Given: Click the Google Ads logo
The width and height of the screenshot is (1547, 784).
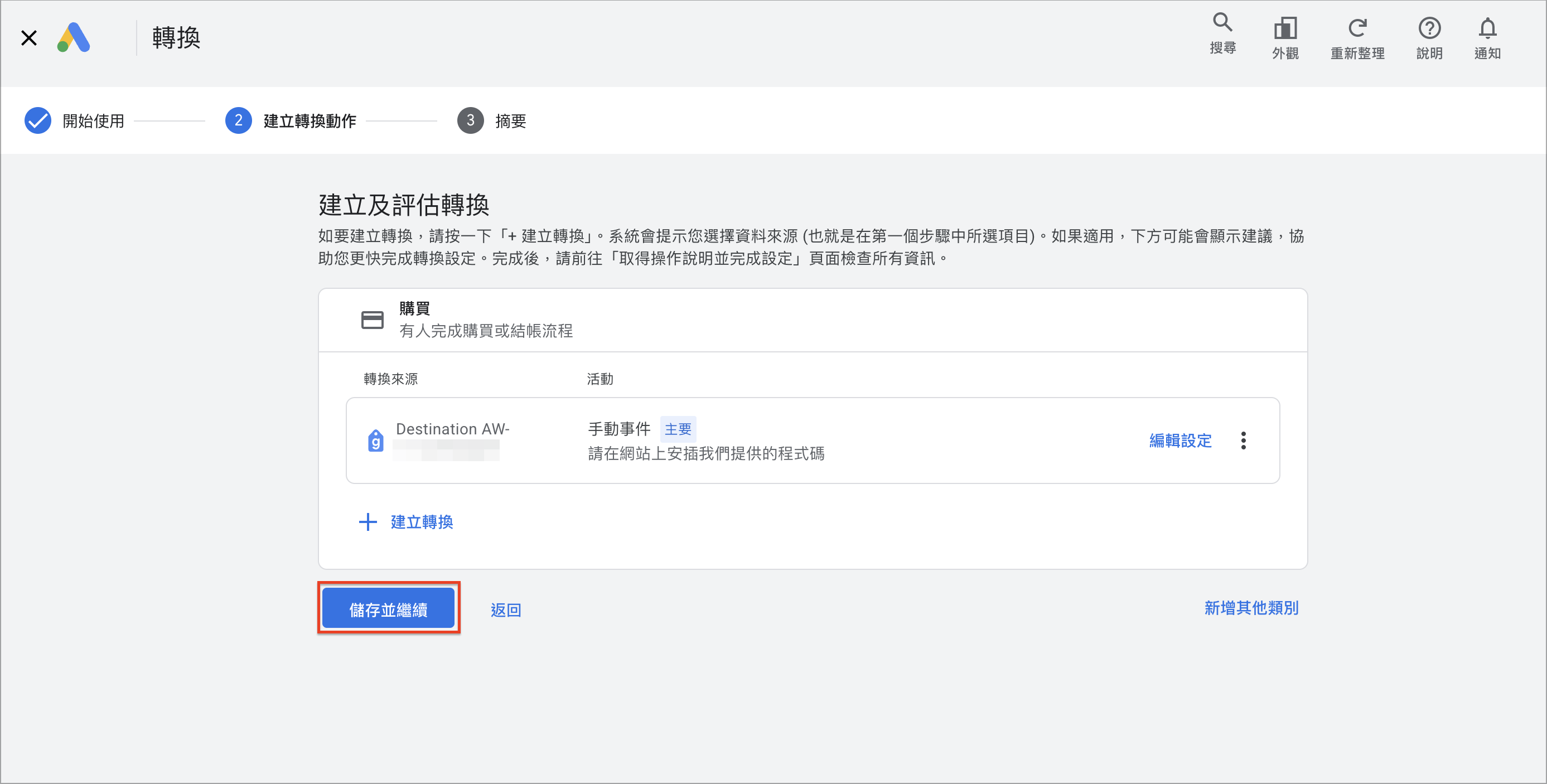Looking at the screenshot, I should coord(74,38).
